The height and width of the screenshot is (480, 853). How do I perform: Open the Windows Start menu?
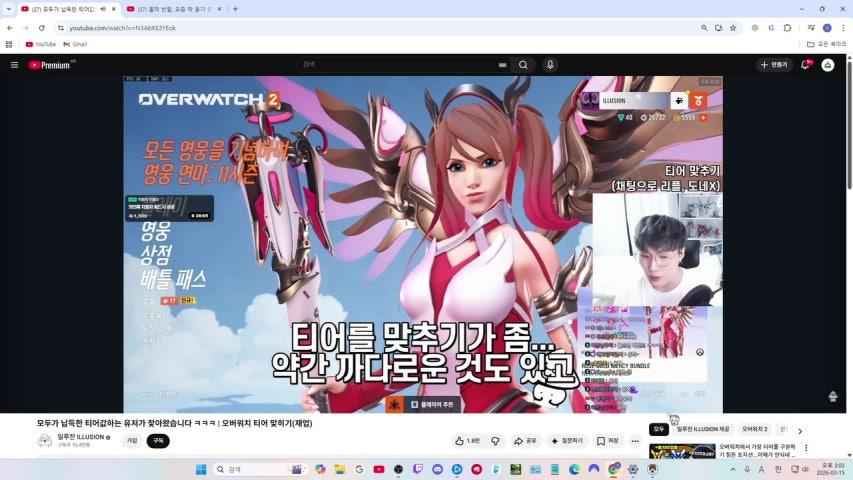[x=199, y=469]
